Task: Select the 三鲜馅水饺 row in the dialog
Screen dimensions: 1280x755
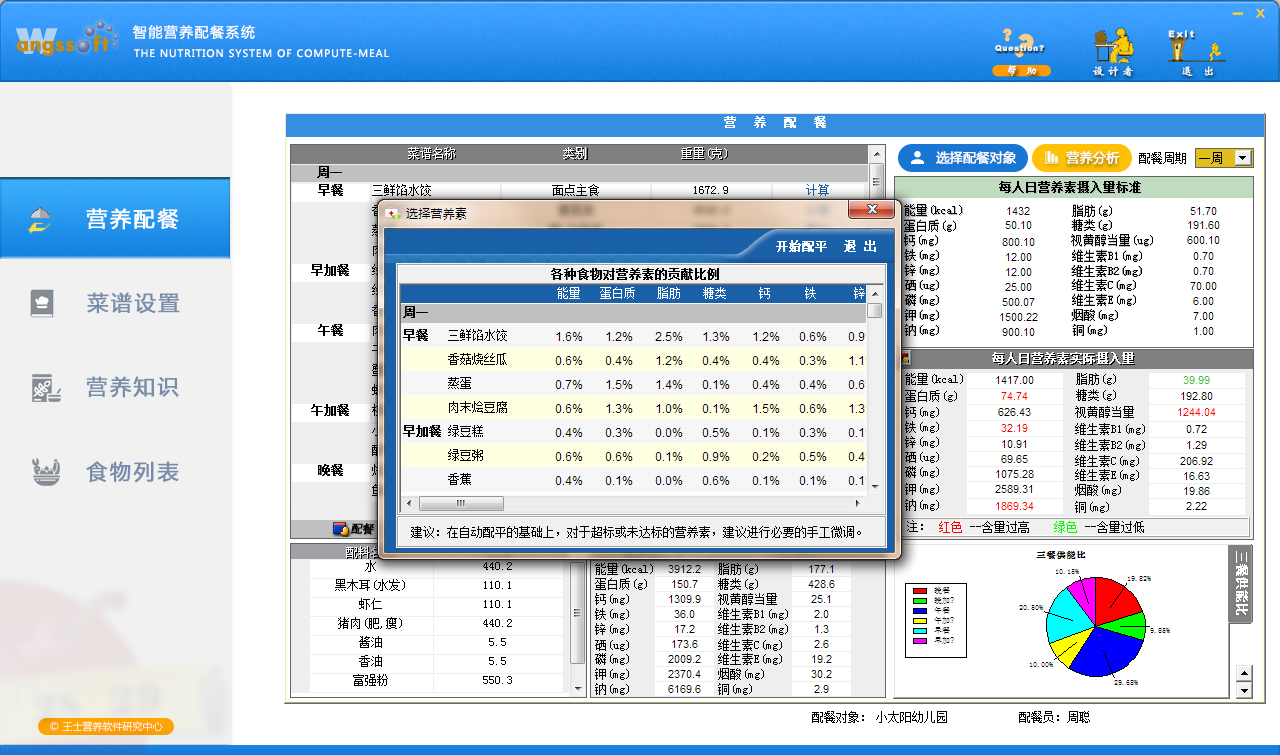Action: [633, 336]
